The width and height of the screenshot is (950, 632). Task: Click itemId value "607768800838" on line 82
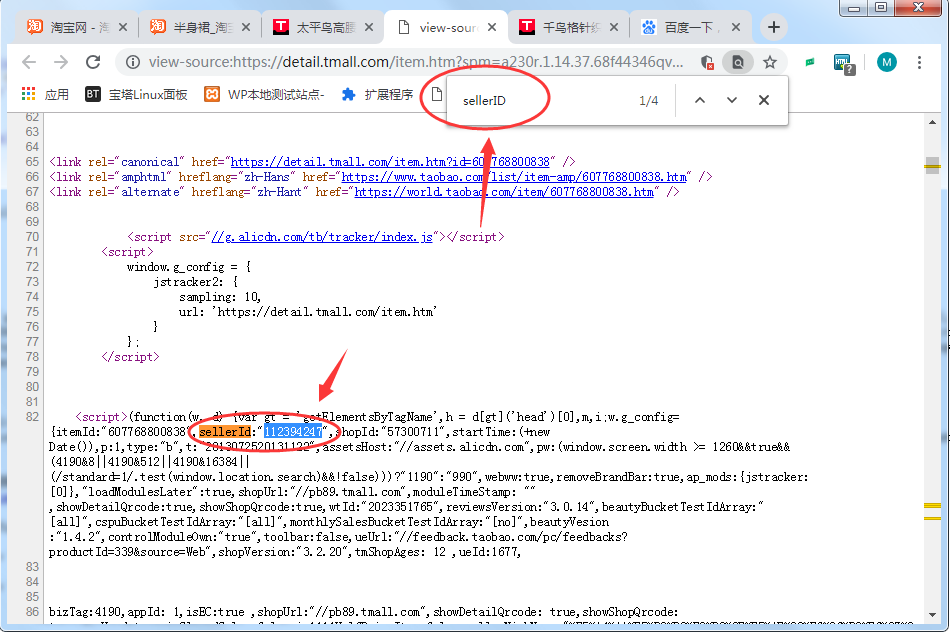pos(147,431)
